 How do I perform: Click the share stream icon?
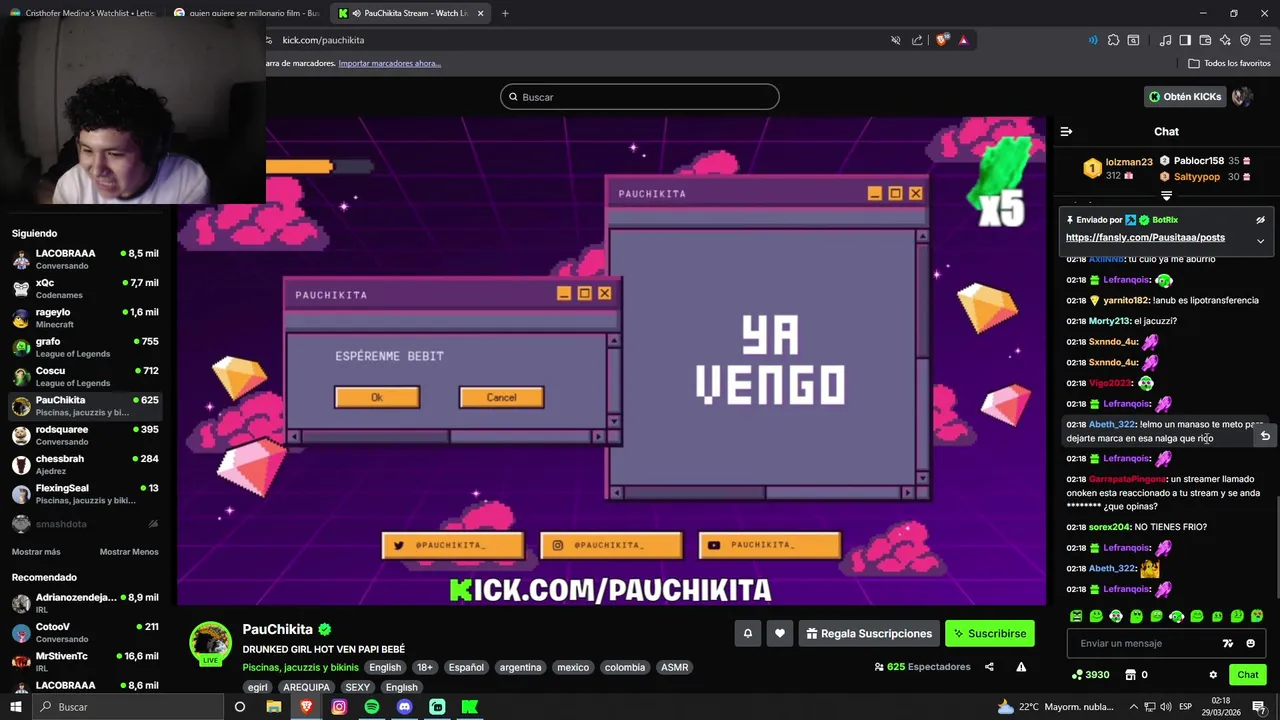(989, 667)
